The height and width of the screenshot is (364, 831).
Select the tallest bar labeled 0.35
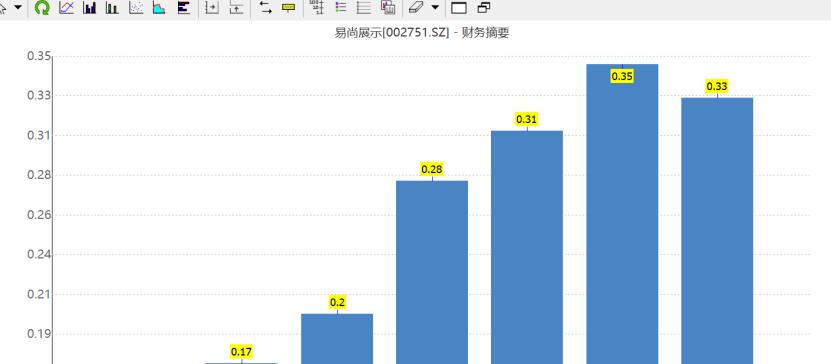(622, 214)
